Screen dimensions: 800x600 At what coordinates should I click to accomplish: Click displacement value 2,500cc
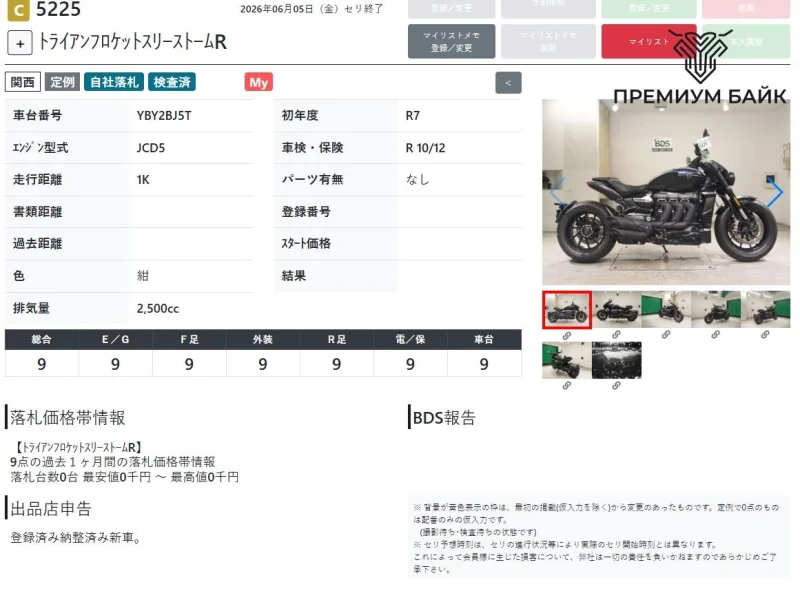pyautogui.click(x=158, y=309)
